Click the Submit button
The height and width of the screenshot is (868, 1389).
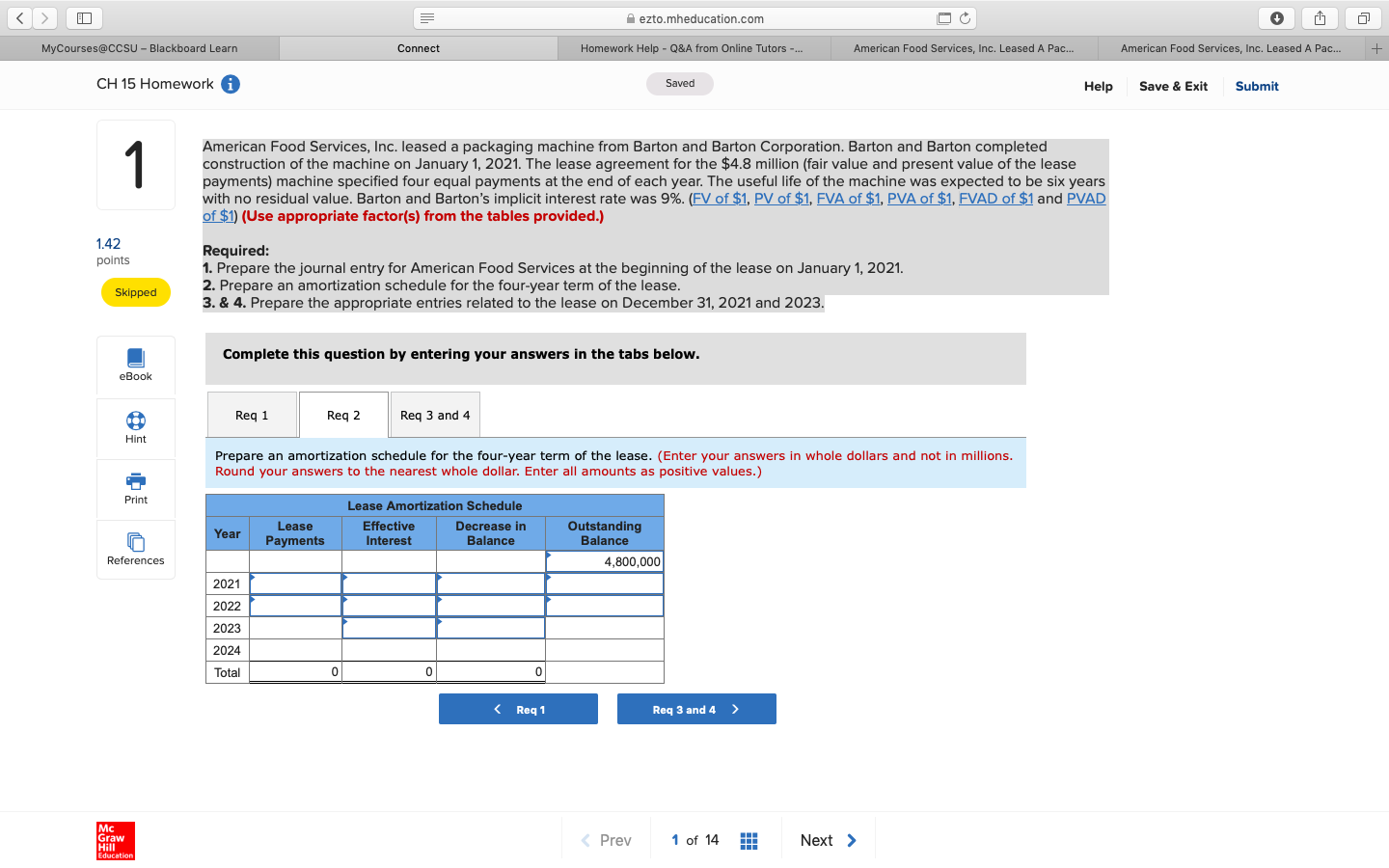coord(1257,86)
